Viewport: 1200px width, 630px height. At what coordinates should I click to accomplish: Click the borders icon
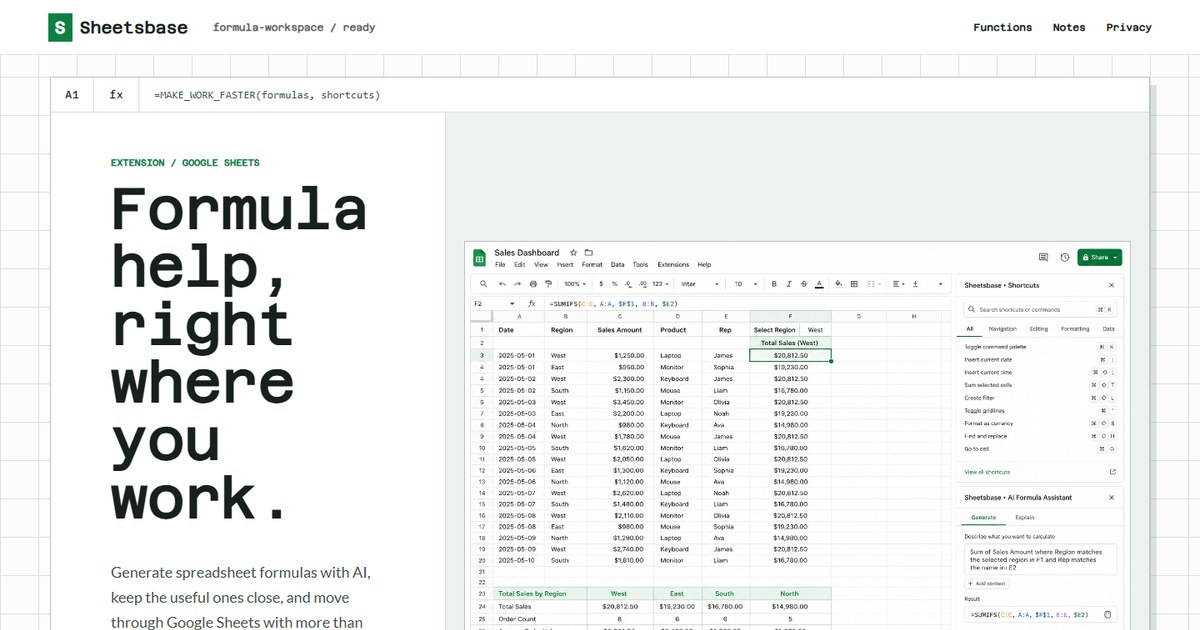854,284
